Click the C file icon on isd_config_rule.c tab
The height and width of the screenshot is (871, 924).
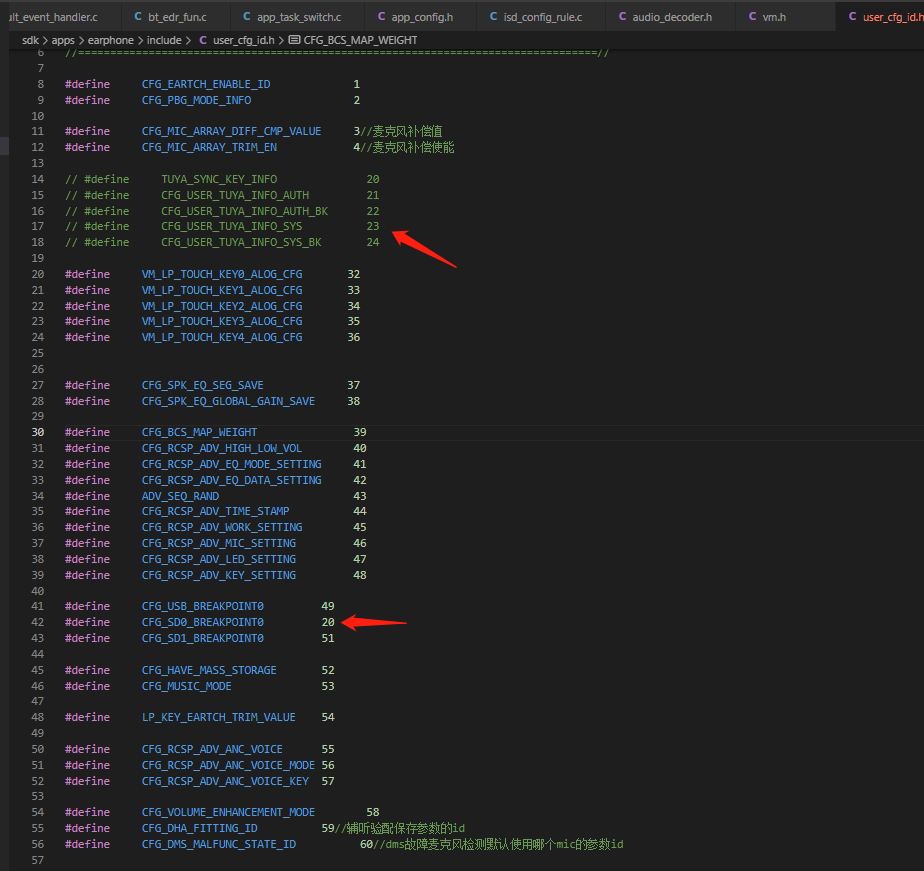(x=493, y=17)
